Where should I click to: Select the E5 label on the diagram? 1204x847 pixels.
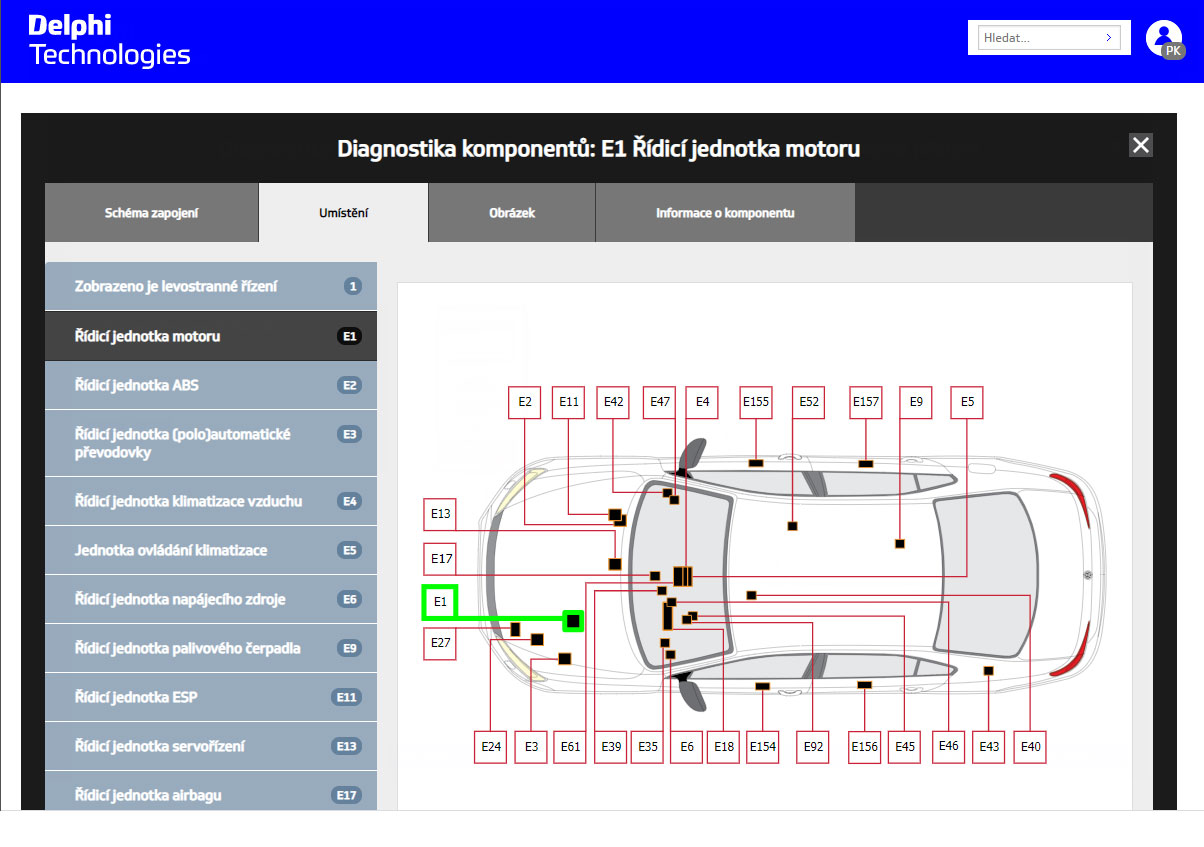pyautogui.click(x=967, y=402)
